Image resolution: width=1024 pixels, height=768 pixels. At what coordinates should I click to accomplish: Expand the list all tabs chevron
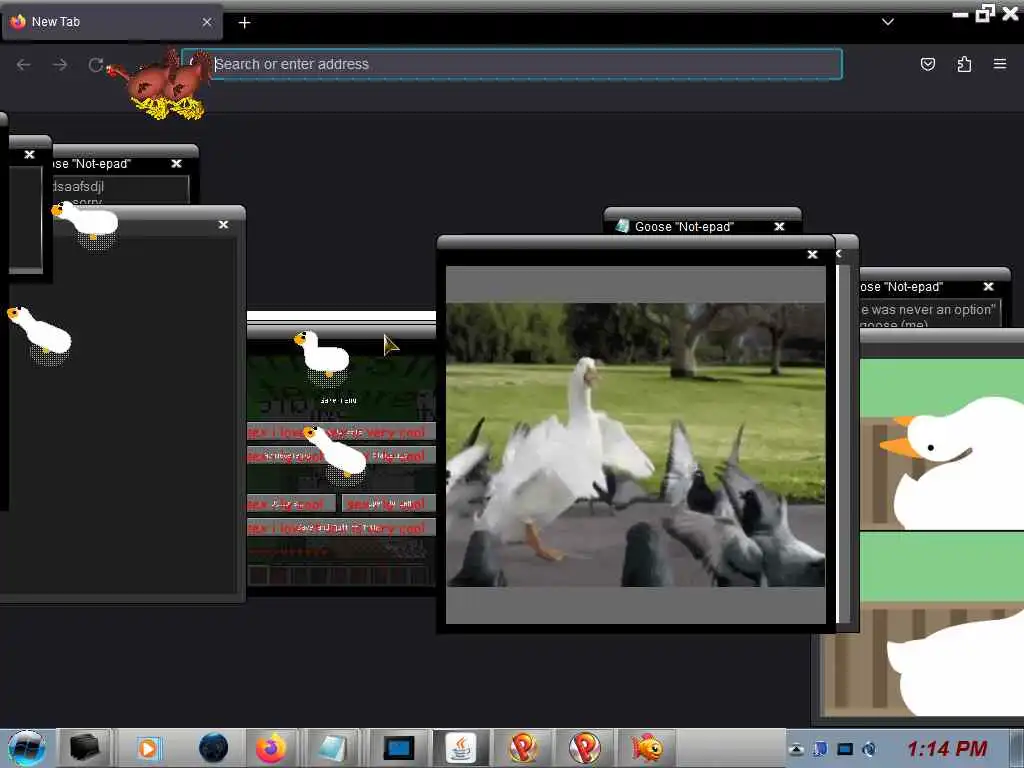click(888, 22)
